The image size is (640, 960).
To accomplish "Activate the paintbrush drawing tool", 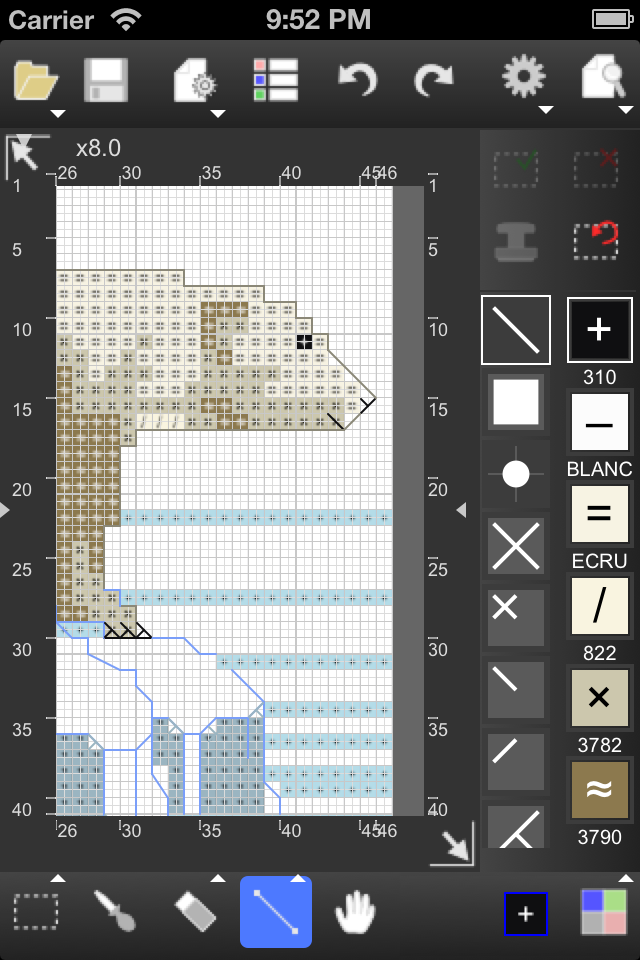I will pyautogui.click(x=115, y=911).
